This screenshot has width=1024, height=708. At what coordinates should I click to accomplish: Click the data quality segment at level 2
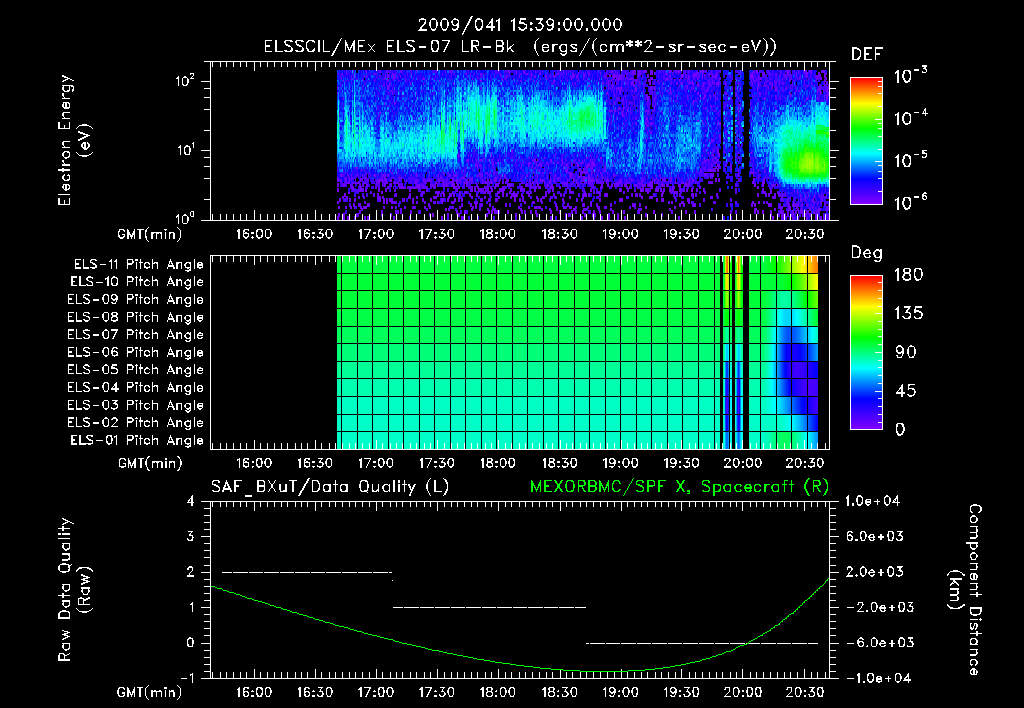307,572
